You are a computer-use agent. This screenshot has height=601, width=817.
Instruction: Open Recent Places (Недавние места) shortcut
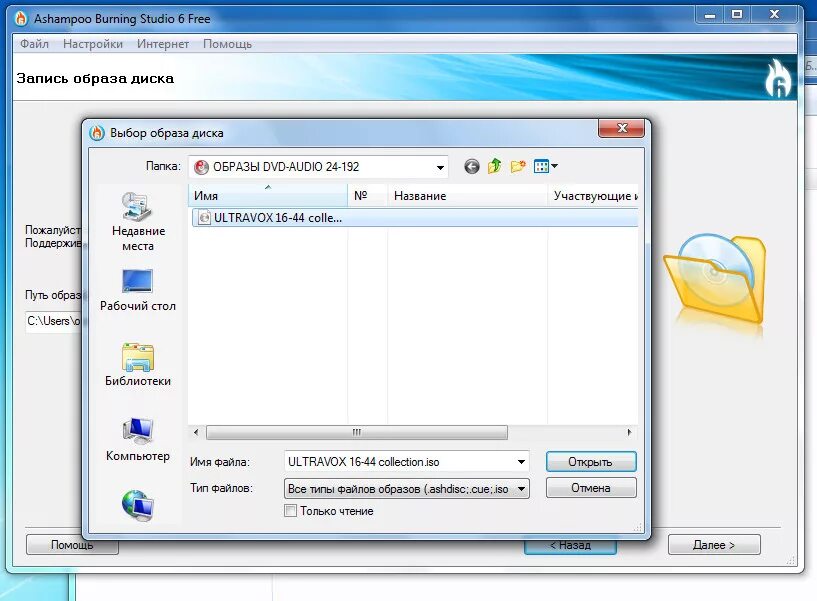[138, 222]
